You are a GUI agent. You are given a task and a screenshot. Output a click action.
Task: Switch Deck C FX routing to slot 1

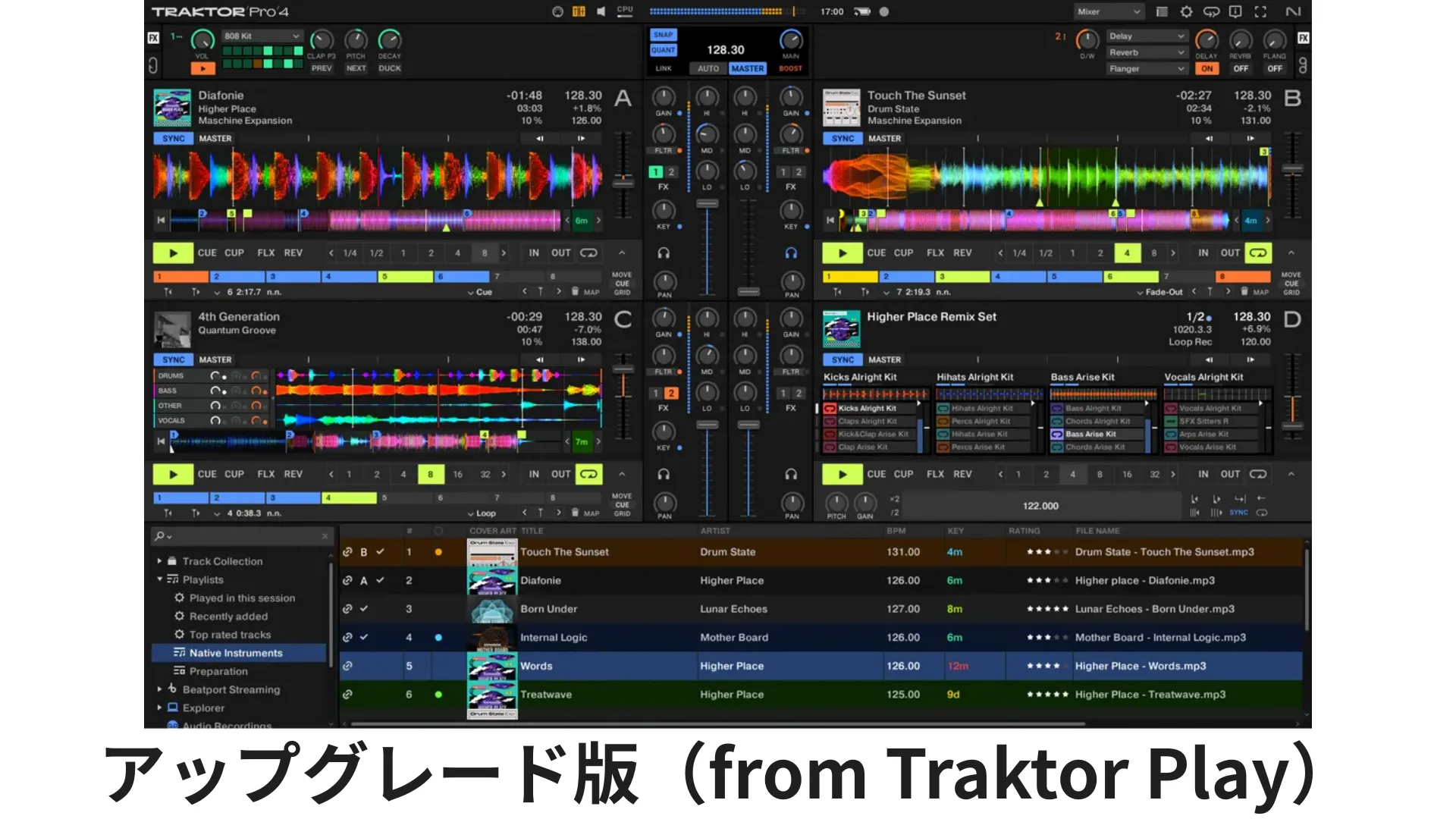click(655, 393)
